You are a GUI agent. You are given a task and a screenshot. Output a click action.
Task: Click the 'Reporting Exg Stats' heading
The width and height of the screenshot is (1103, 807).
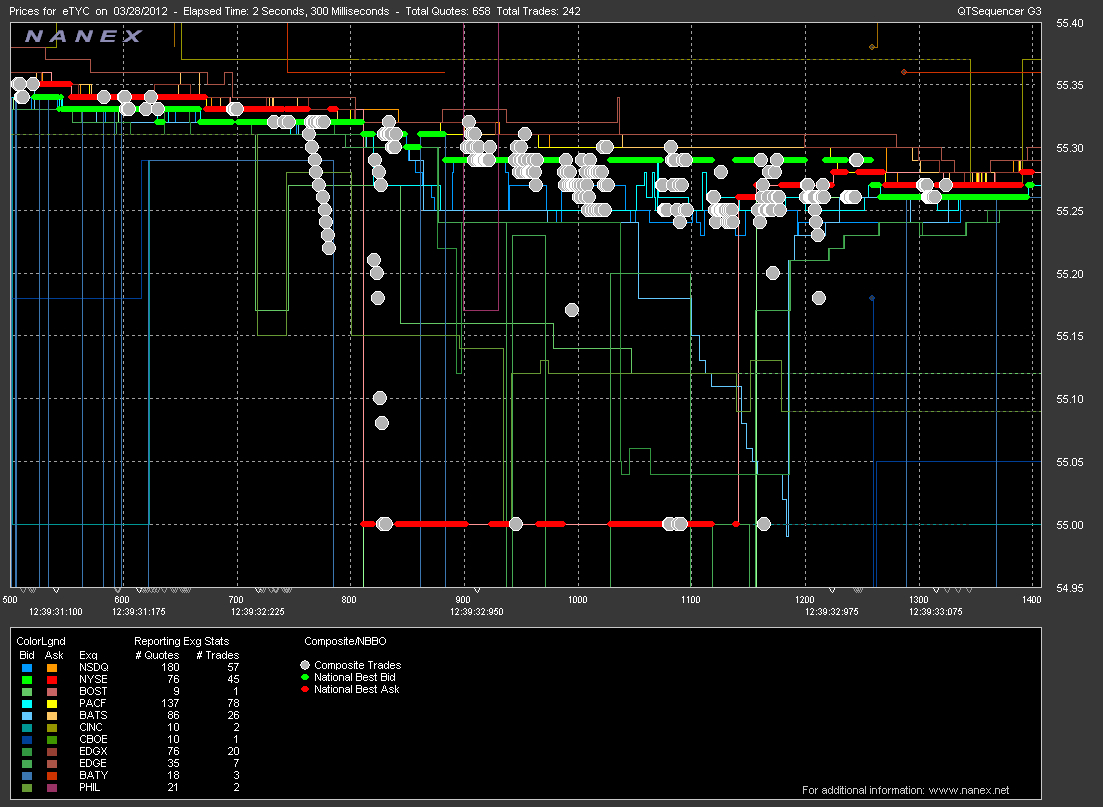click(181, 641)
